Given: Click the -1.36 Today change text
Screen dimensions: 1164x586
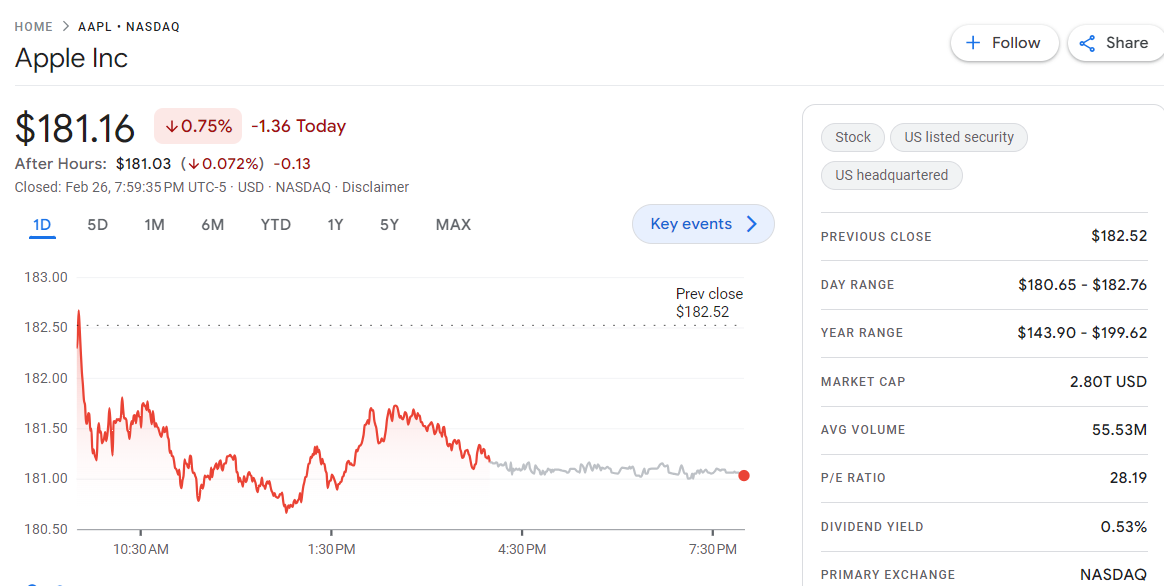Looking at the screenshot, I should (298, 126).
